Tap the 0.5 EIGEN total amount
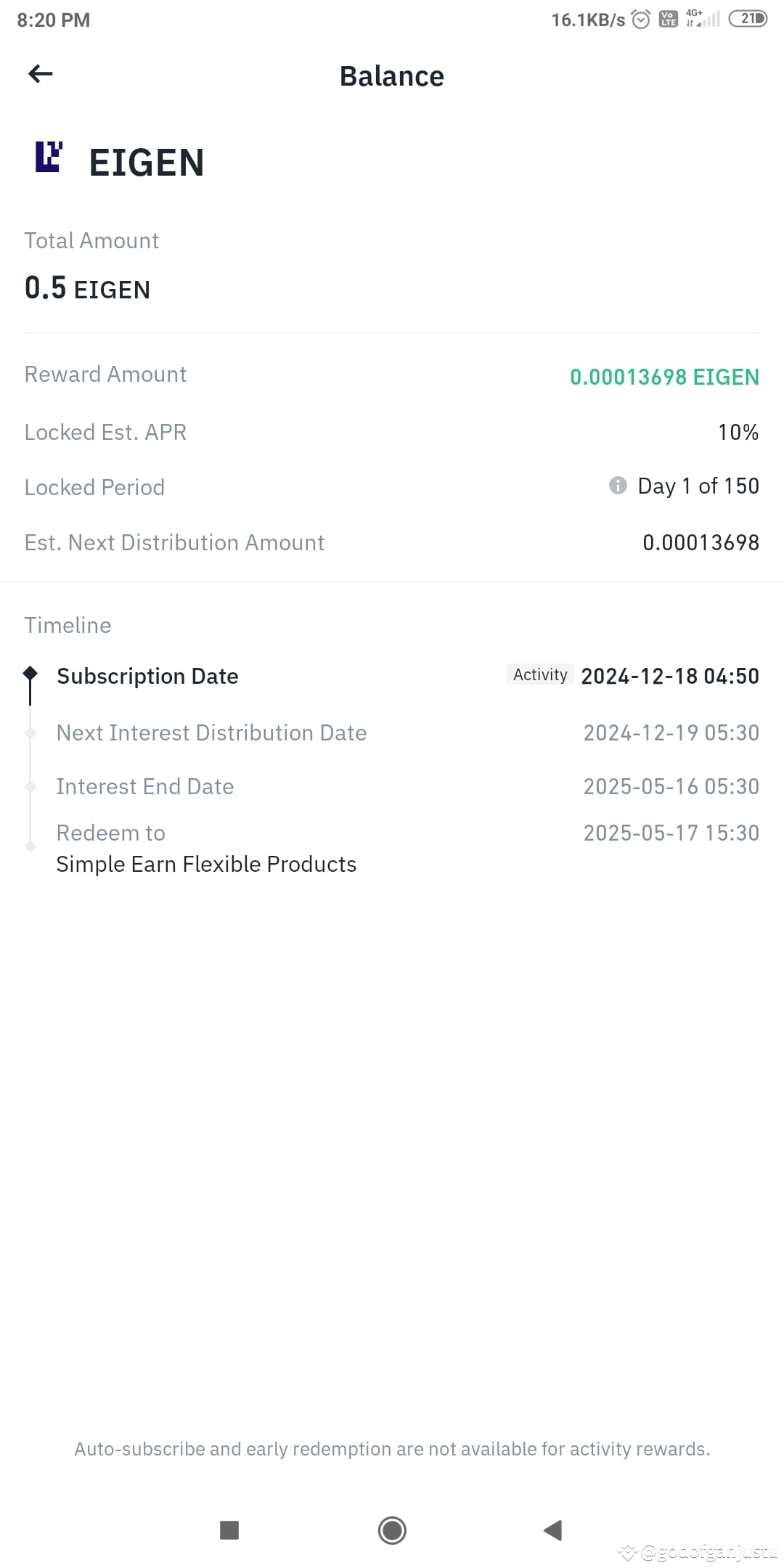Screen dimensions: 784x1568 [x=87, y=288]
